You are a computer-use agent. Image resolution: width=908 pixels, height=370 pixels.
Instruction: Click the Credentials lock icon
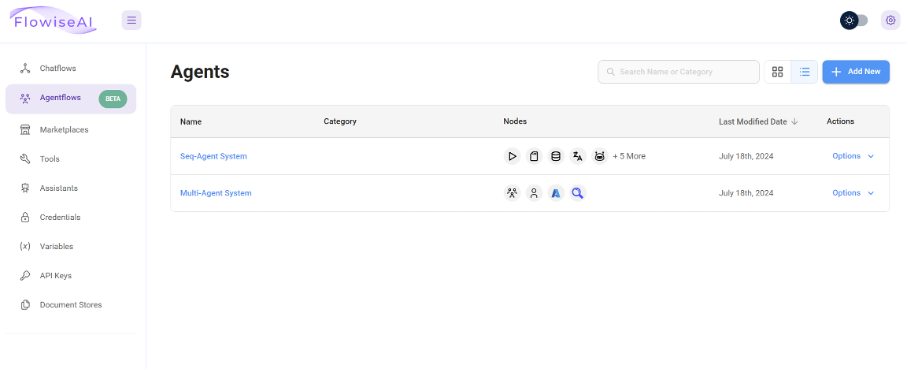[25, 217]
